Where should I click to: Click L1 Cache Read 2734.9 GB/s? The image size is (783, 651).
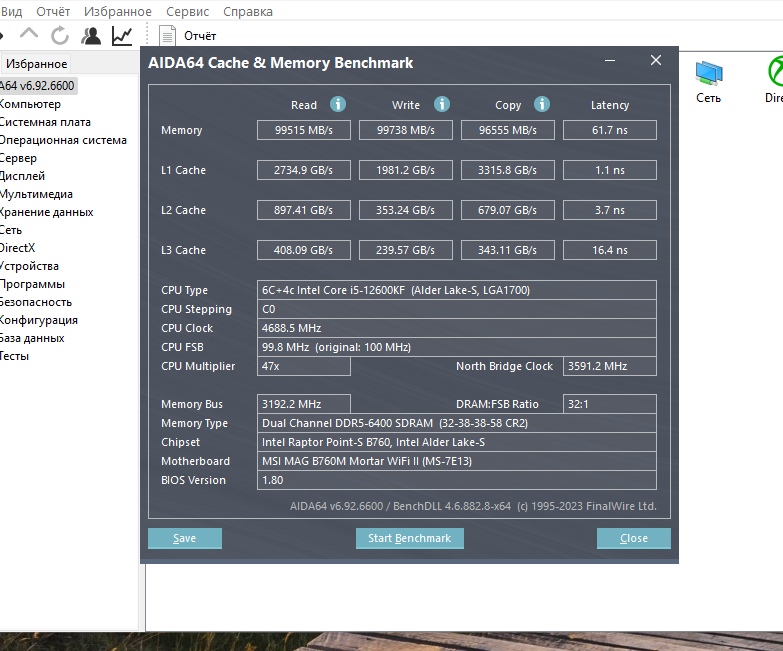(x=304, y=170)
